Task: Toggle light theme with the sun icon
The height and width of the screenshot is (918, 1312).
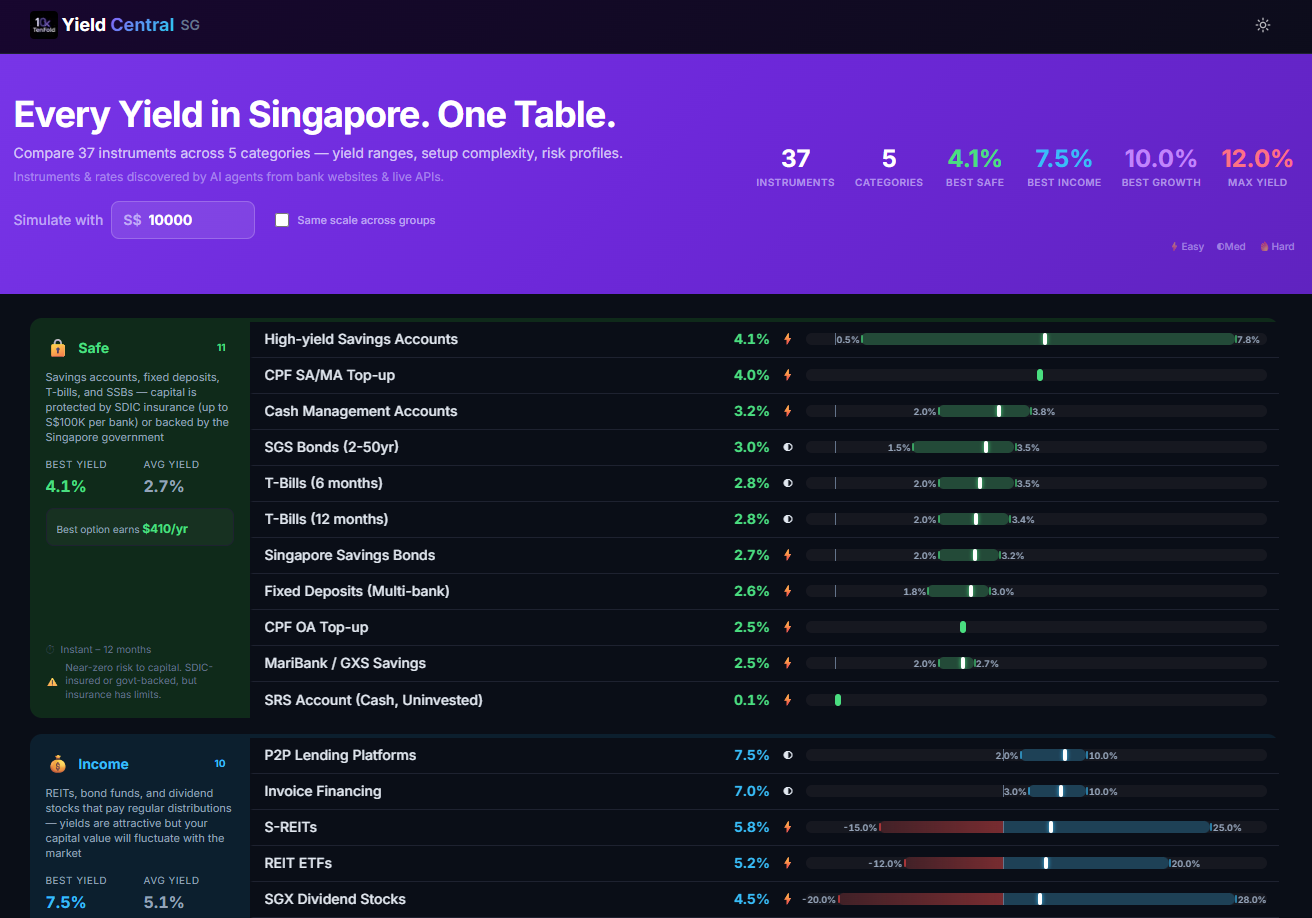Action: pyautogui.click(x=1262, y=25)
